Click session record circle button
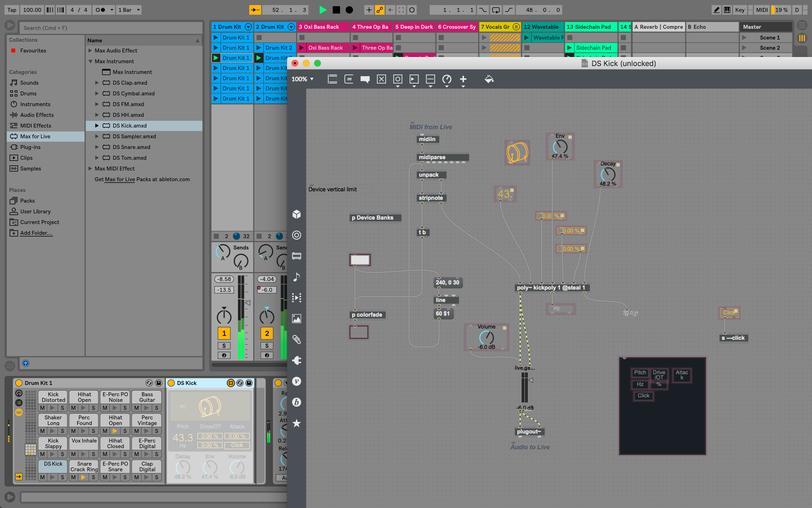This screenshot has height=508, width=812. [412, 10]
